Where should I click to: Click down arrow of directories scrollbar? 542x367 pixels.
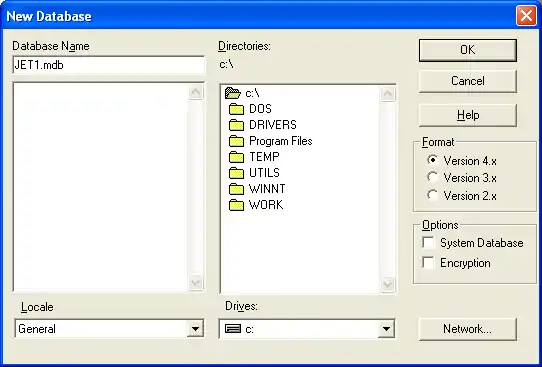pyautogui.click(x=387, y=284)
